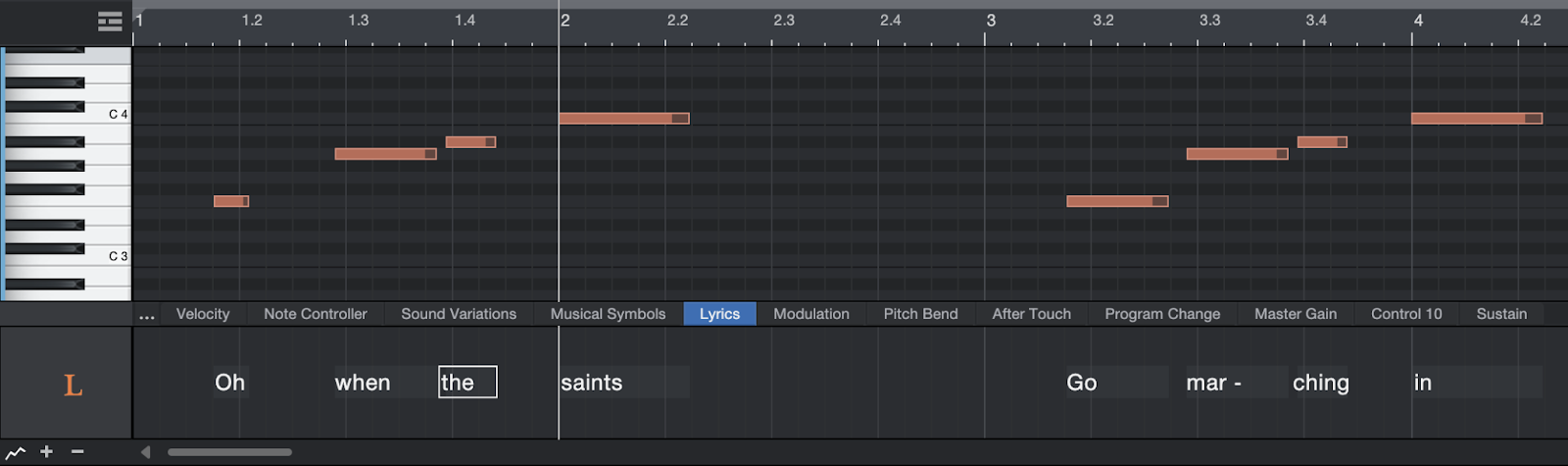
Task: Open the track list icon above piano keys
Action: [110, 22]
